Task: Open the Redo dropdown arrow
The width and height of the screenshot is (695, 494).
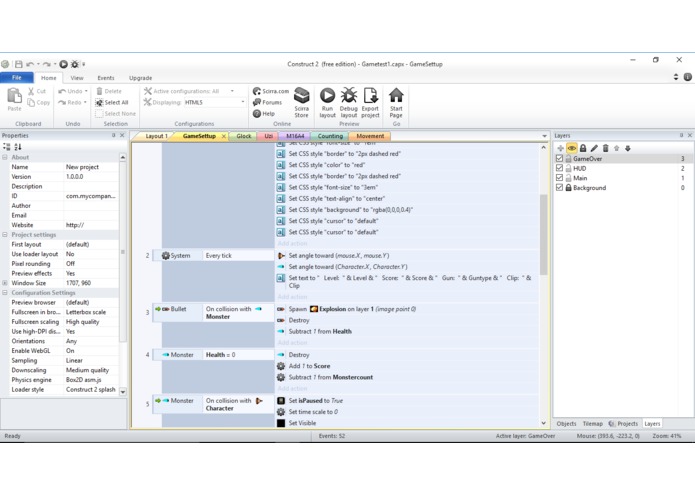Action: [x=85, y=102]
